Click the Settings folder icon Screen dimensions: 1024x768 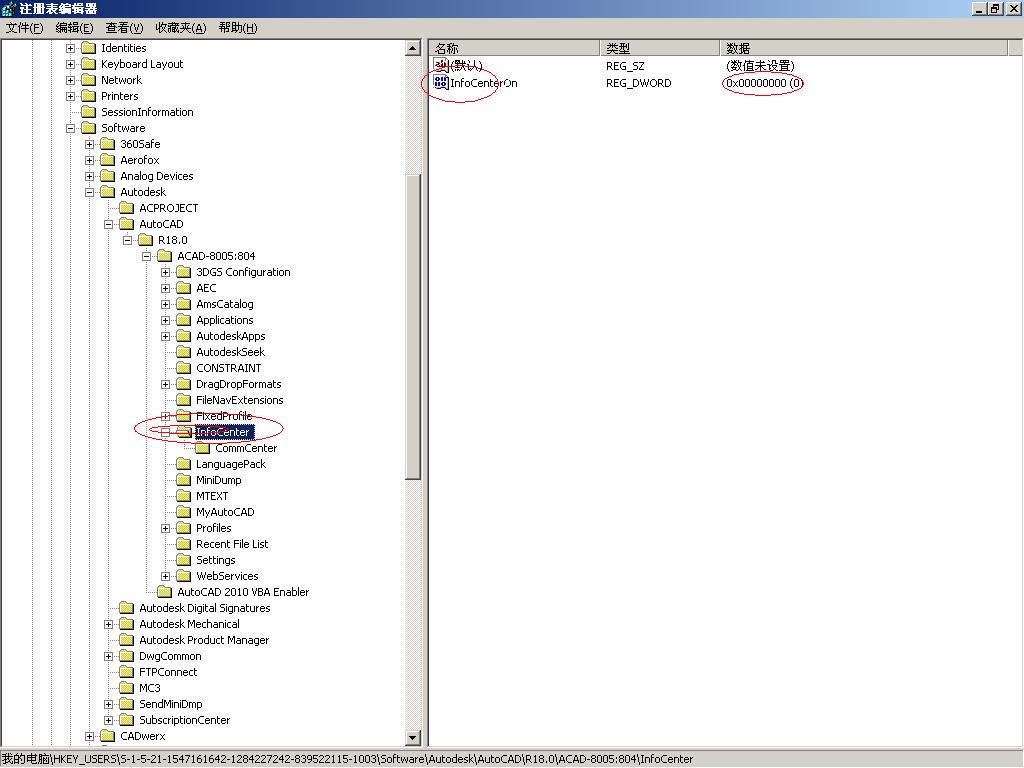coord(184,560)
